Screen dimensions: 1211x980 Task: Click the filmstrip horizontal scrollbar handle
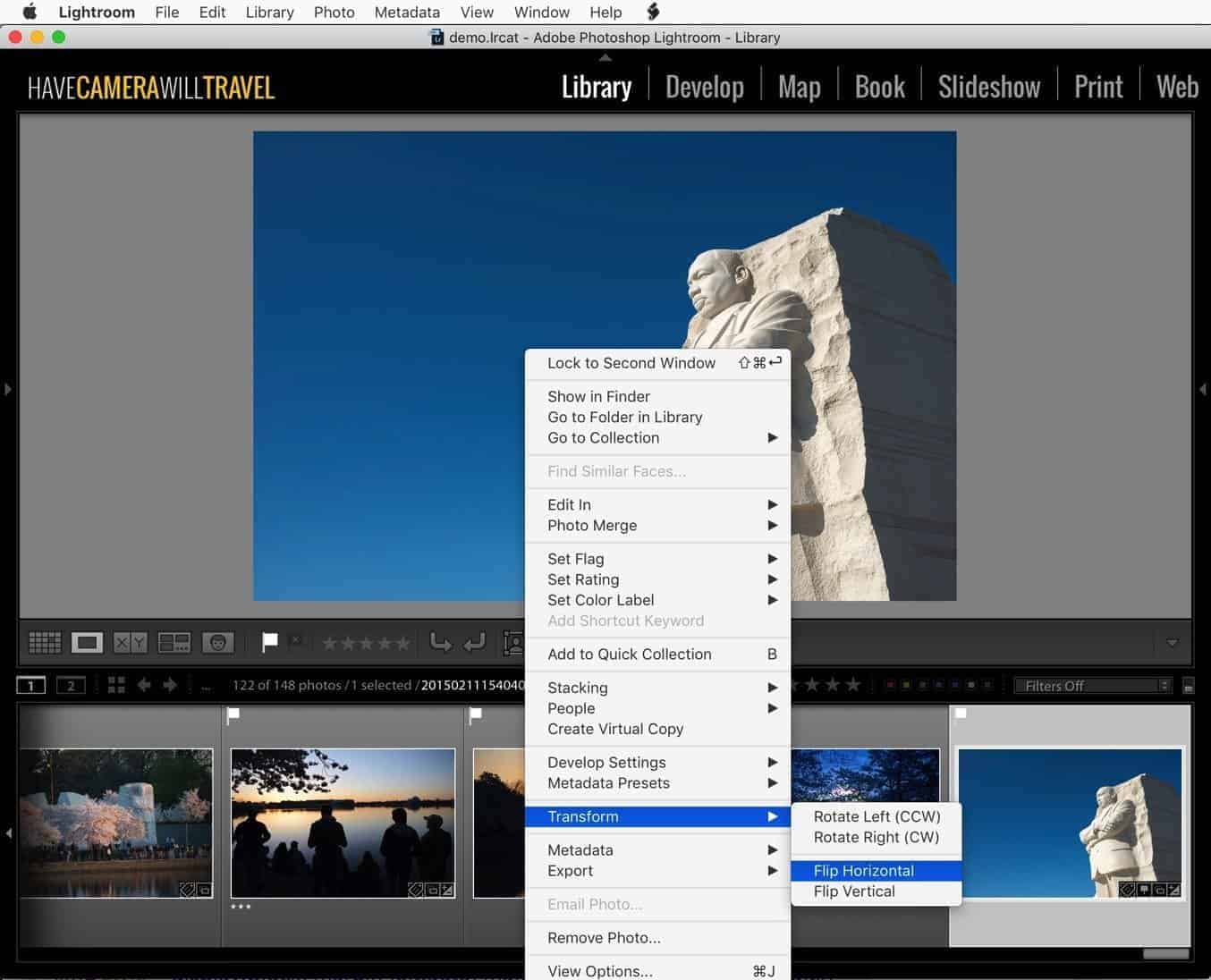[1166, 953]
